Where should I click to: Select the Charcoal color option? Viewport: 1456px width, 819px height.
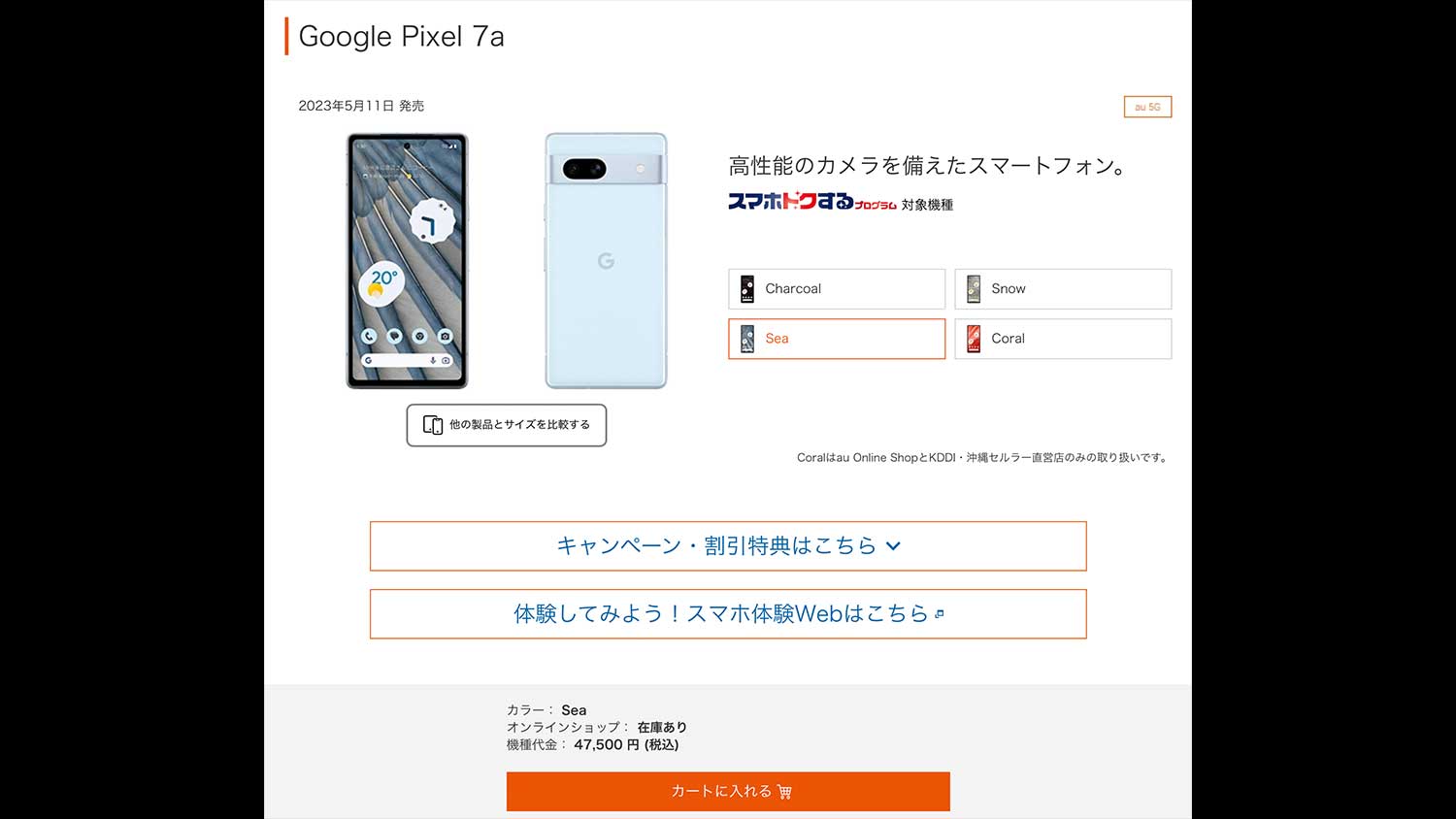click(836, 289)
